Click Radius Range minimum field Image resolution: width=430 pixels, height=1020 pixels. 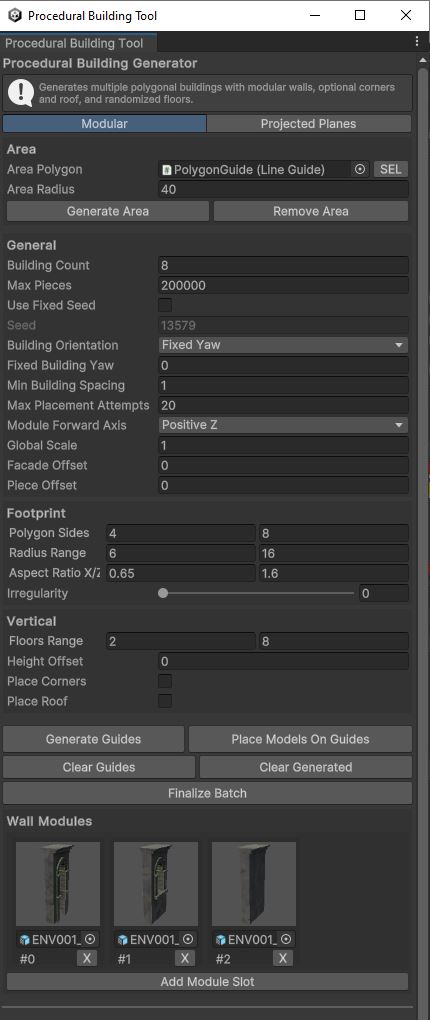[x=181, y=553]
